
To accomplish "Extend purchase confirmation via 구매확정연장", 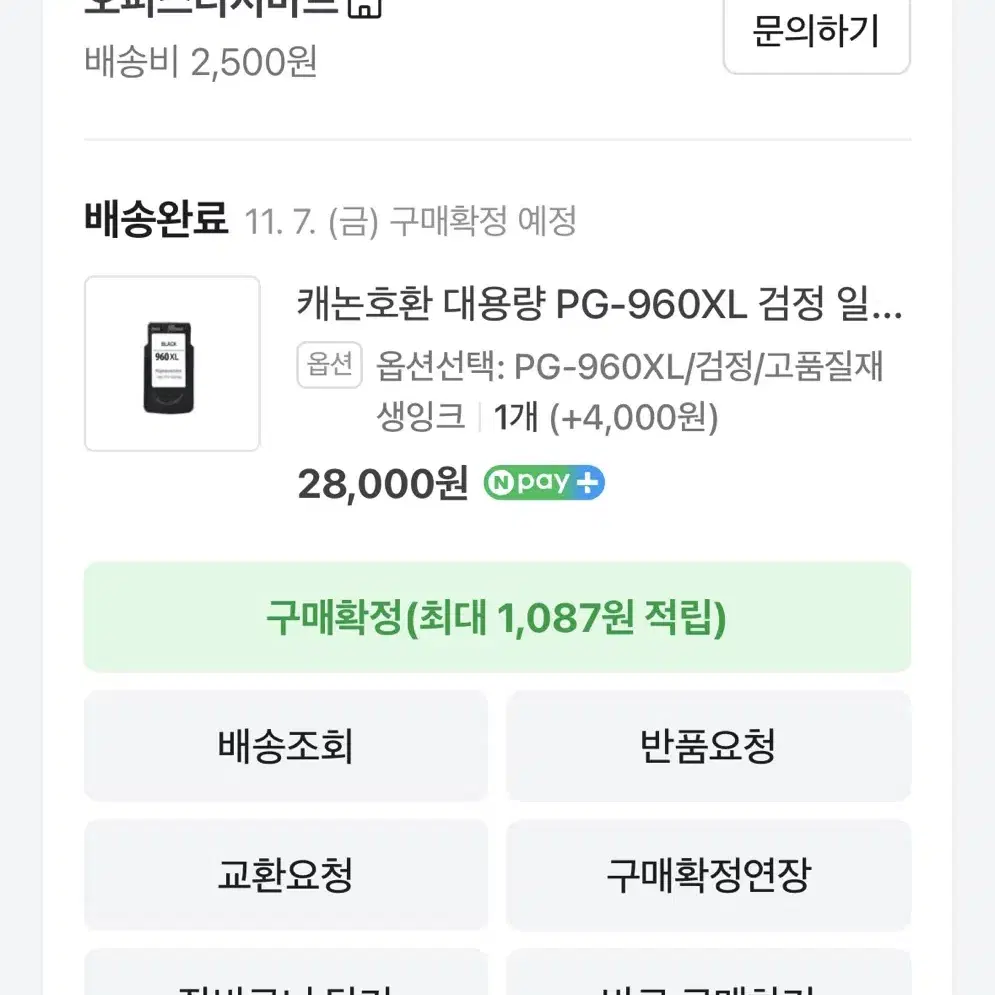I will pyautogui.click(x=709, y=876).
